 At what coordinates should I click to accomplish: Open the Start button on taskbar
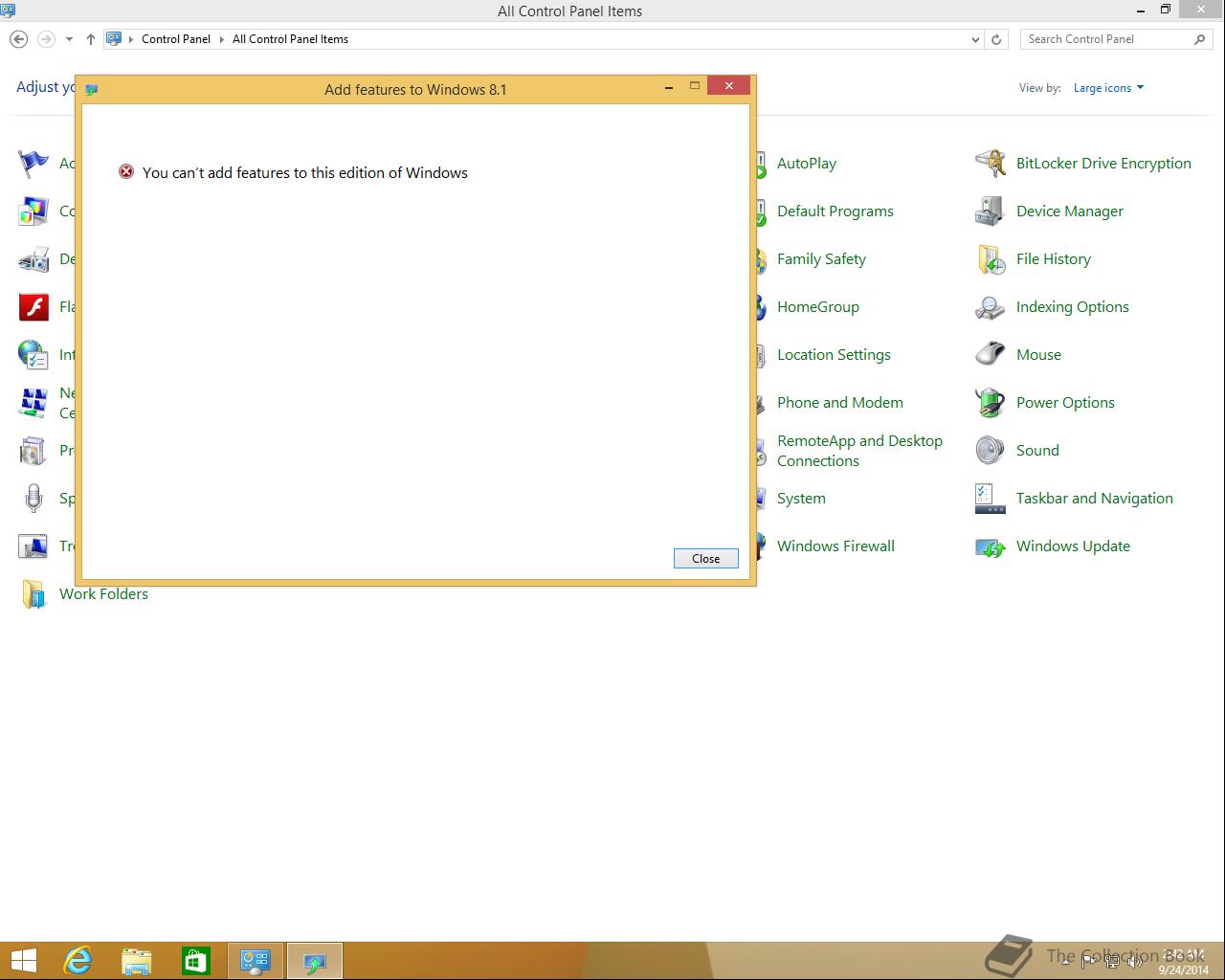click(x=23, y=961)
